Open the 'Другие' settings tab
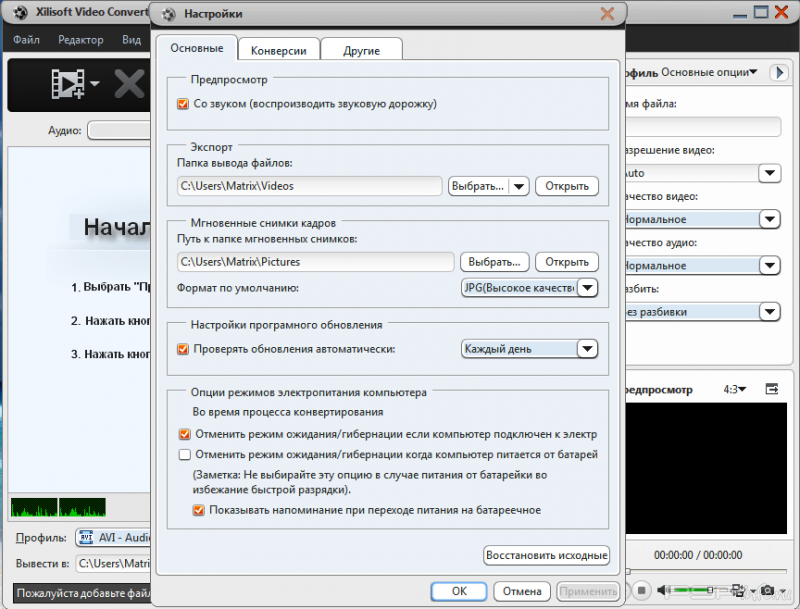800x609 pixels. [x=360, y=50]
